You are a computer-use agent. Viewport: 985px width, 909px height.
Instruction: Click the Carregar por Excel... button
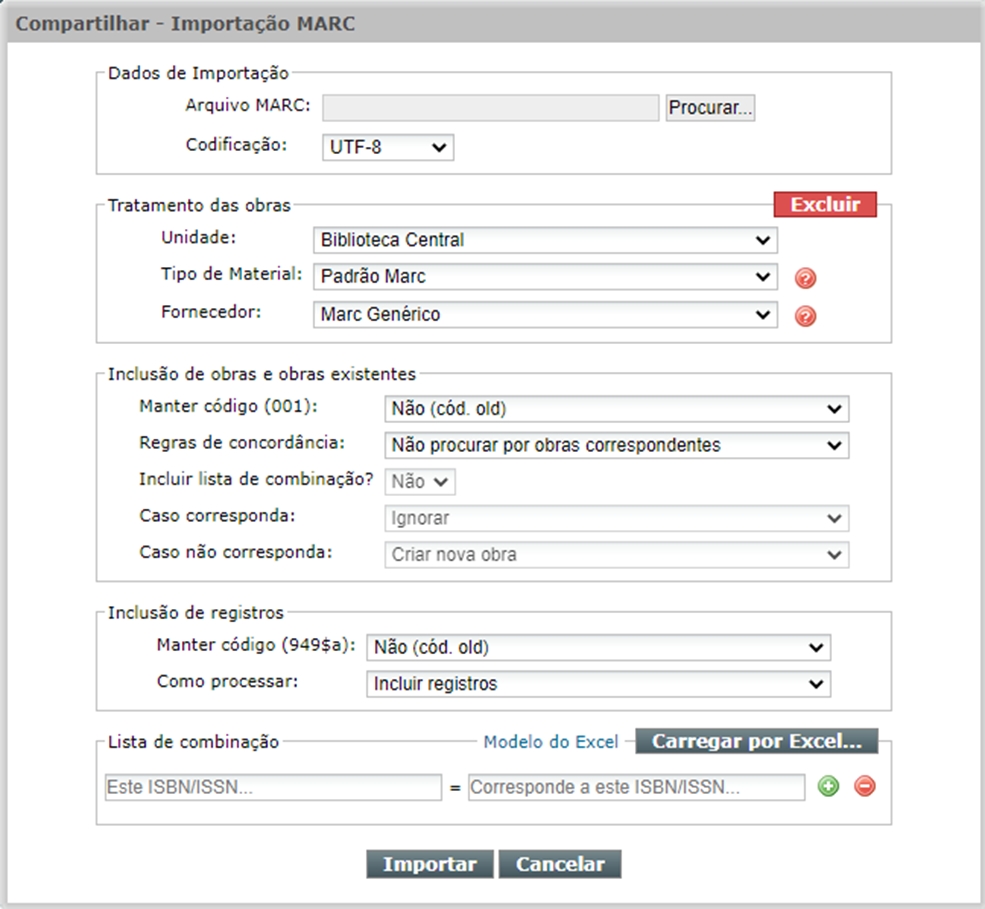(756, 741)
